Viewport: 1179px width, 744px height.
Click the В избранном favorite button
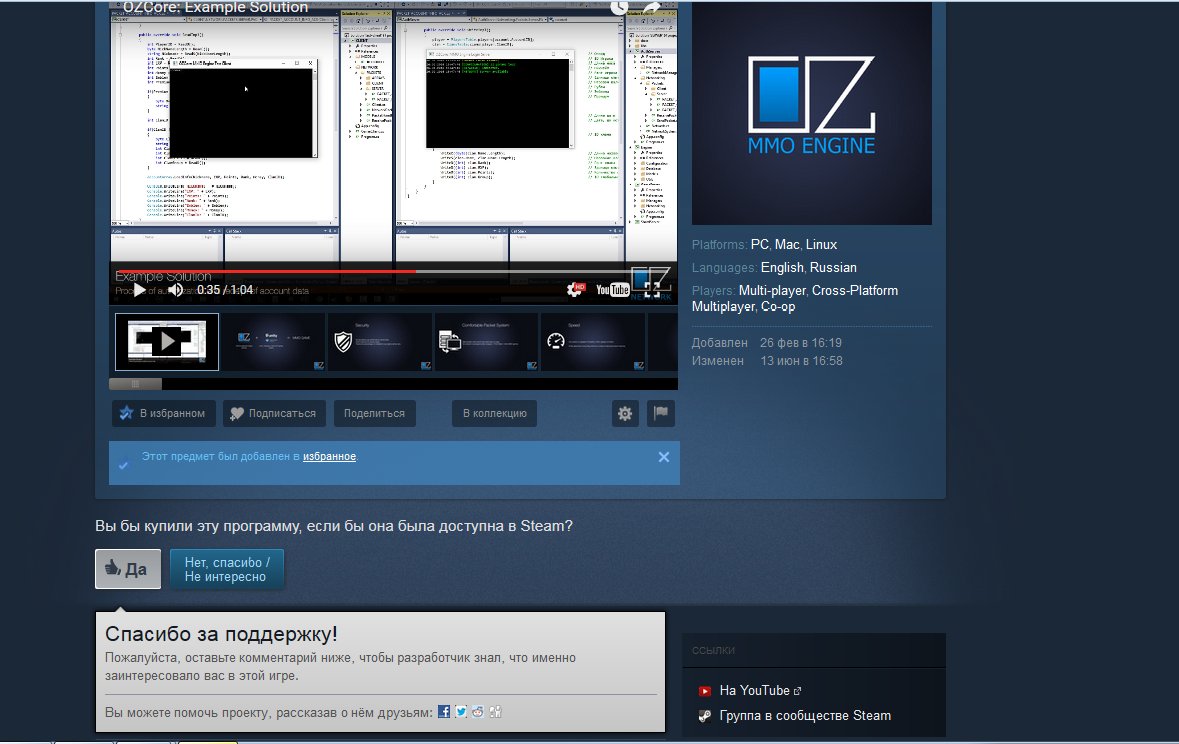click(164, 413)
